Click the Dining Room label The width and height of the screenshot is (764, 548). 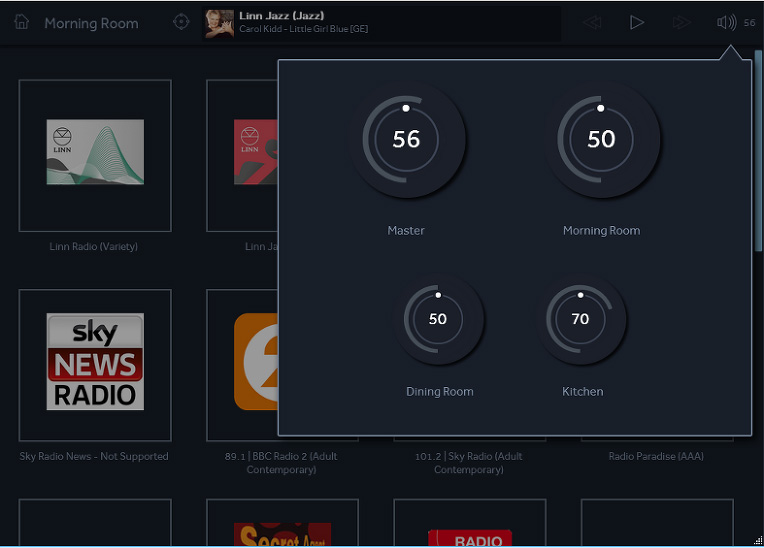click(439, 392)
